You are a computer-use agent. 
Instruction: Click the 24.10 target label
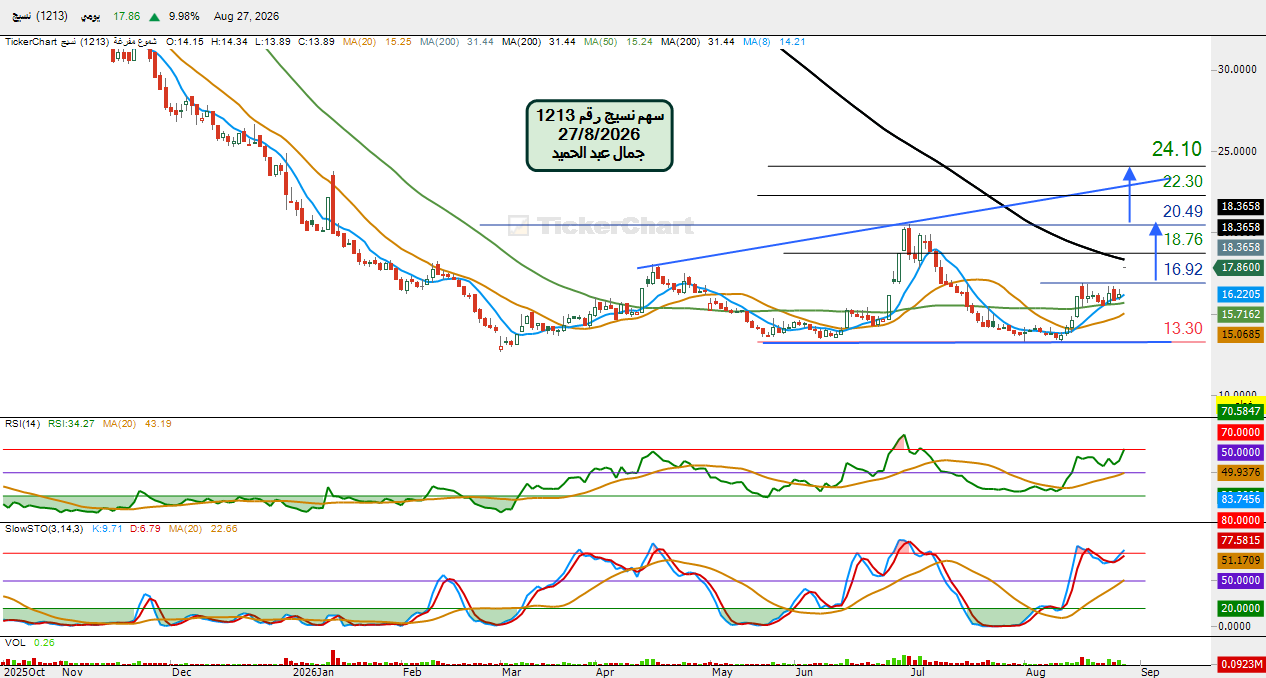point(1176,149)
